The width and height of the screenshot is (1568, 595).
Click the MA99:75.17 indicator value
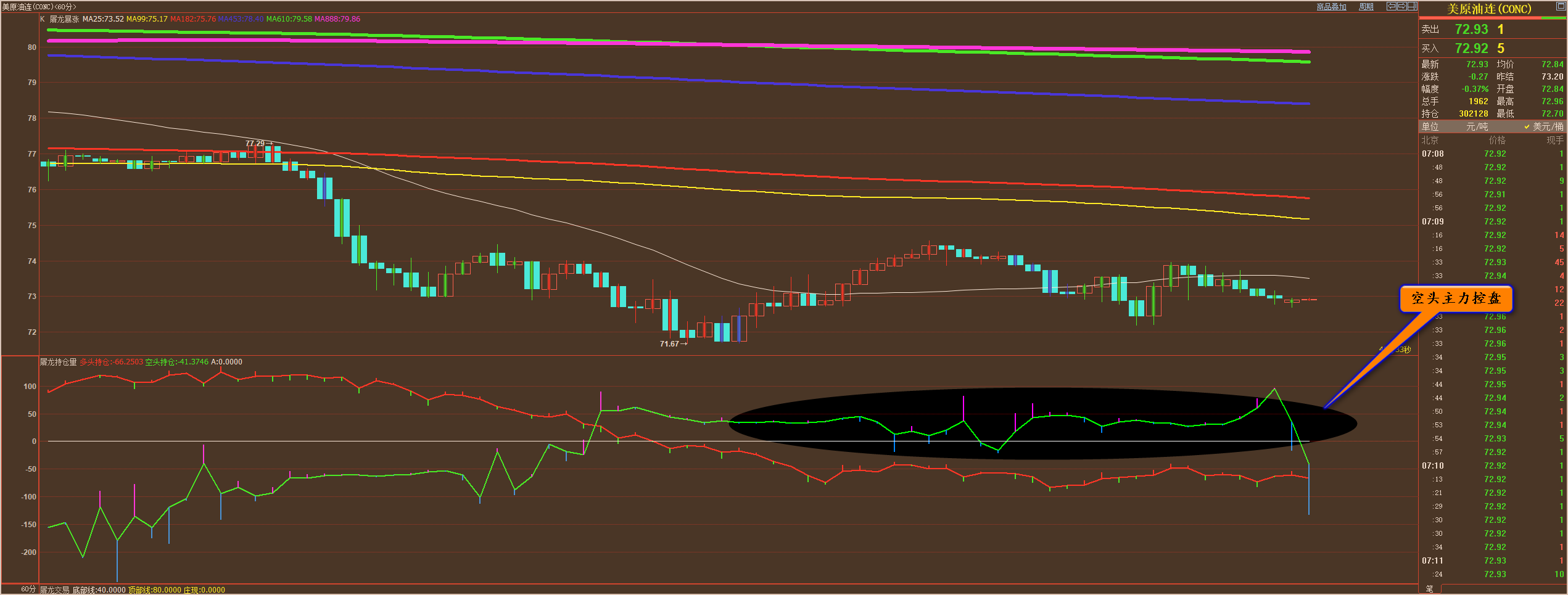[147, 19]
